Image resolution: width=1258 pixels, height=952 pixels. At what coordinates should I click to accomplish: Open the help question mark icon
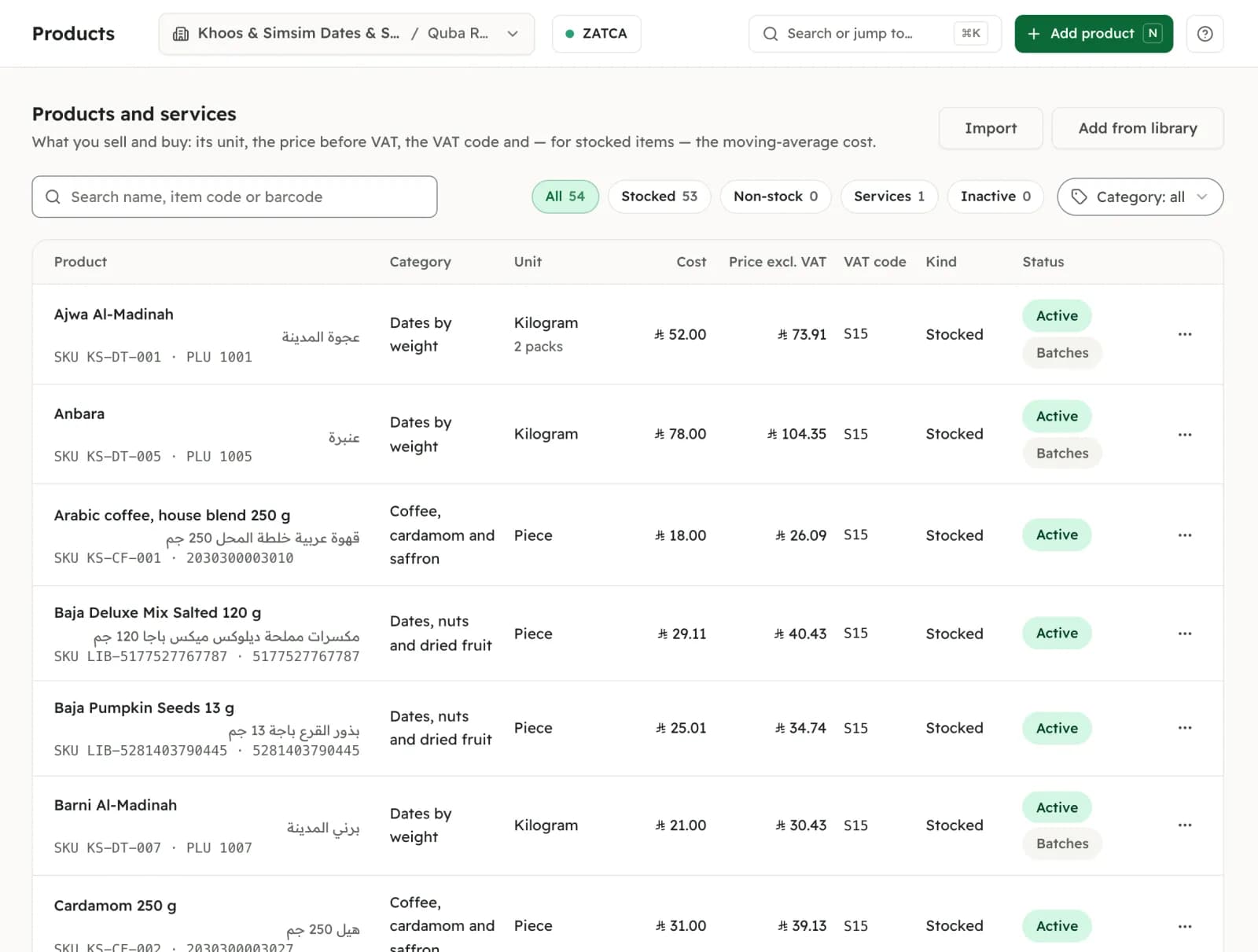1205,34
